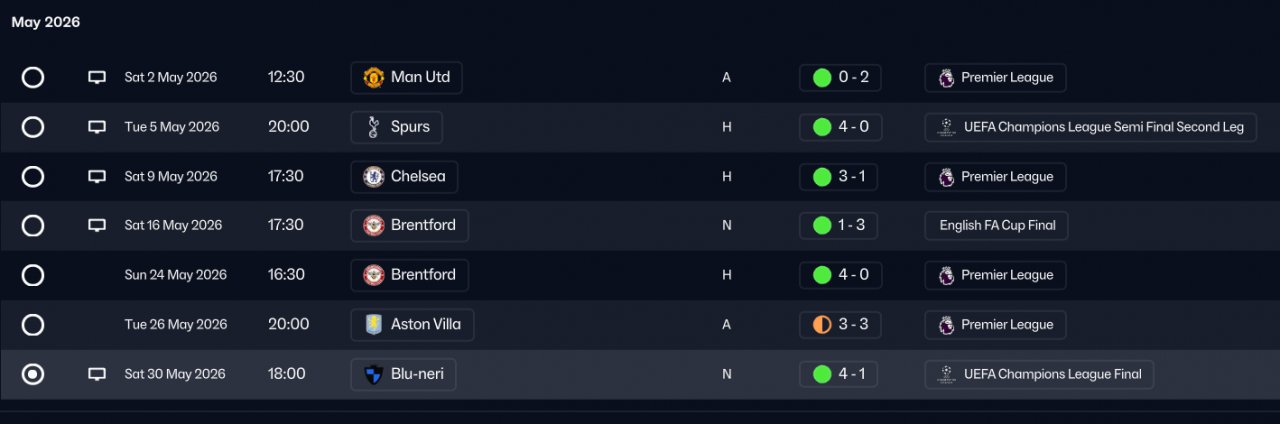1280x424 pixels.
Task: Open the 3 - 3 draw result
Action: 840,325
